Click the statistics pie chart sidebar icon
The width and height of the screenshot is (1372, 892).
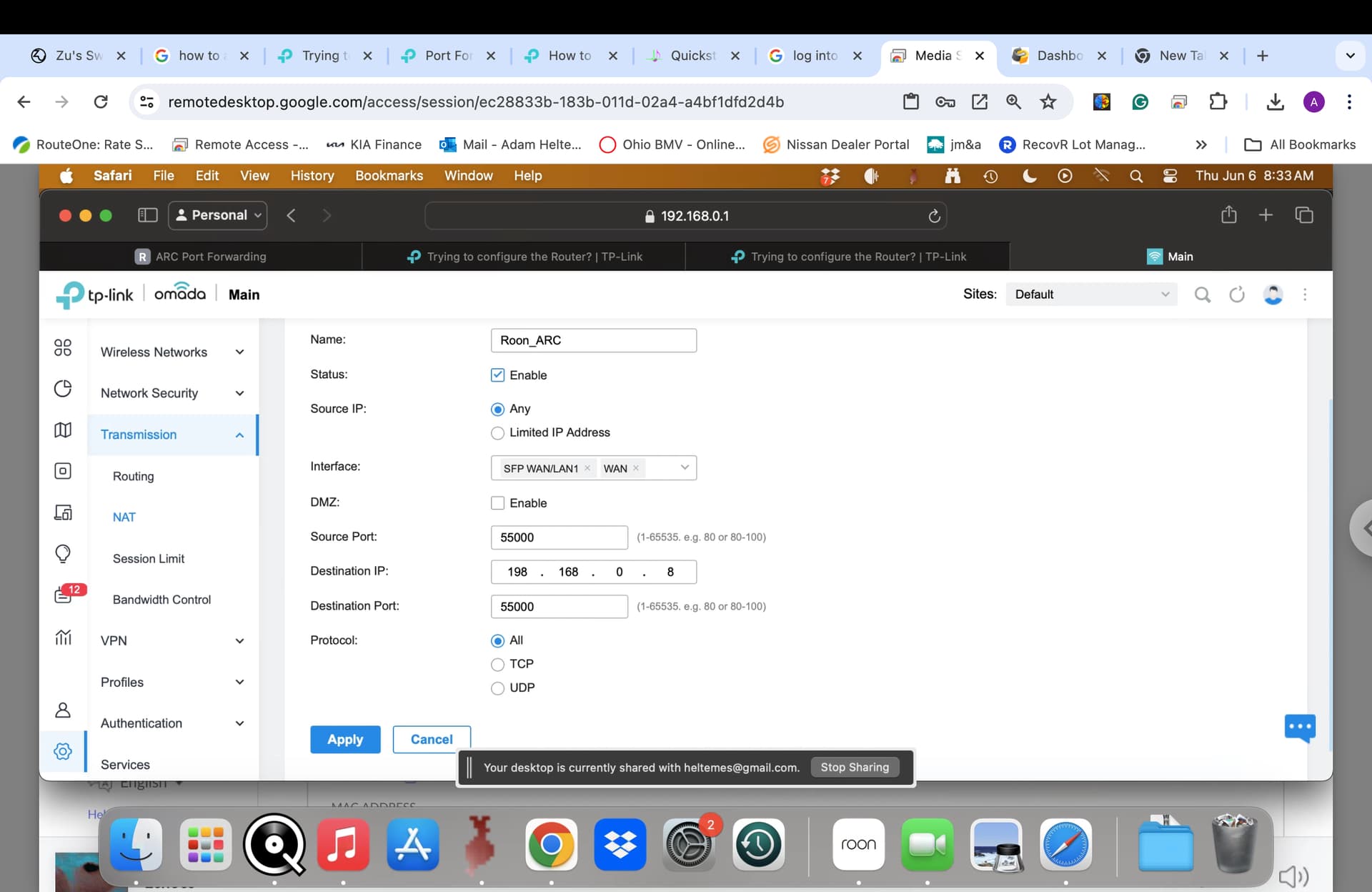tap(63, 388)
